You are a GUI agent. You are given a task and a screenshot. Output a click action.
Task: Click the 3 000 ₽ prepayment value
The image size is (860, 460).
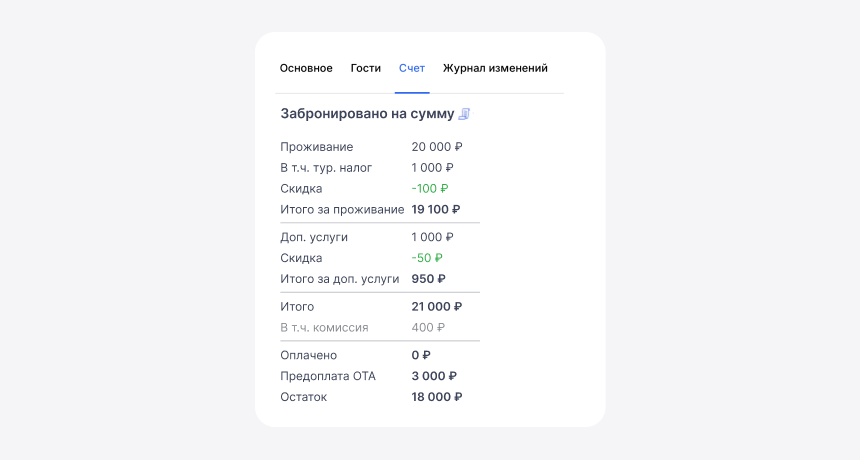click(x=434, y=376)
